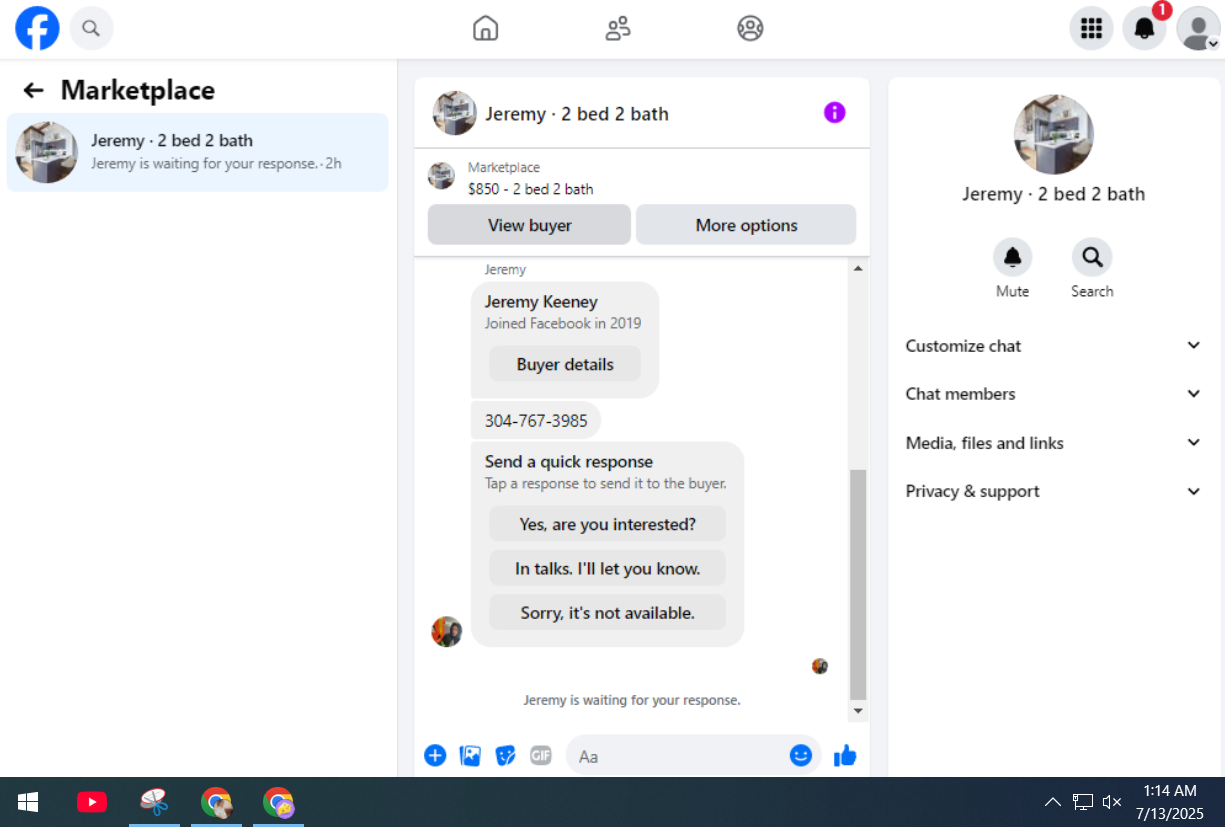Viewport: 1225px width, 827px height.
Task: Click Jeremy's avatar beside quick responses
Action: [x=446, y=631]
